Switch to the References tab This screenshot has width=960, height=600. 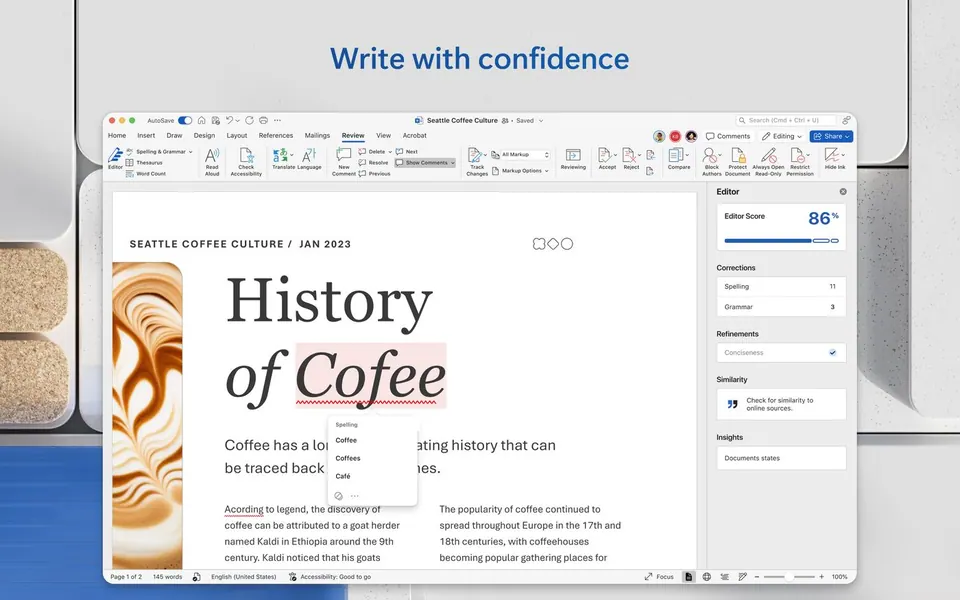(x=276, y=135)
